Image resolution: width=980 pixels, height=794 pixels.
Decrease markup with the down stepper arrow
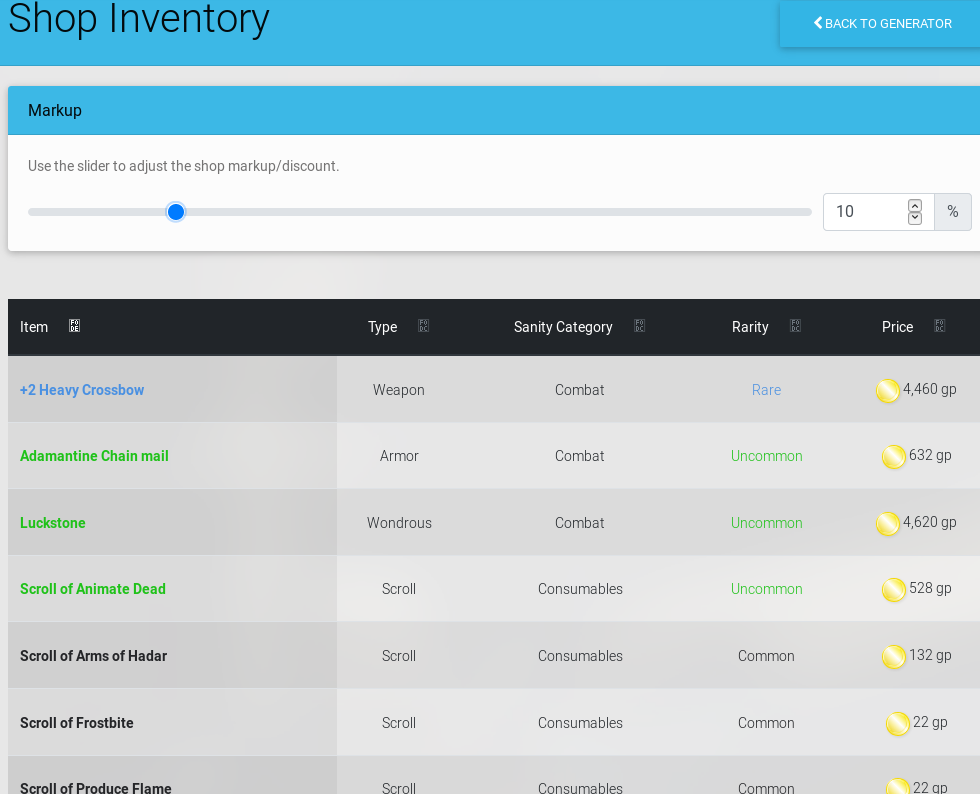915,218
